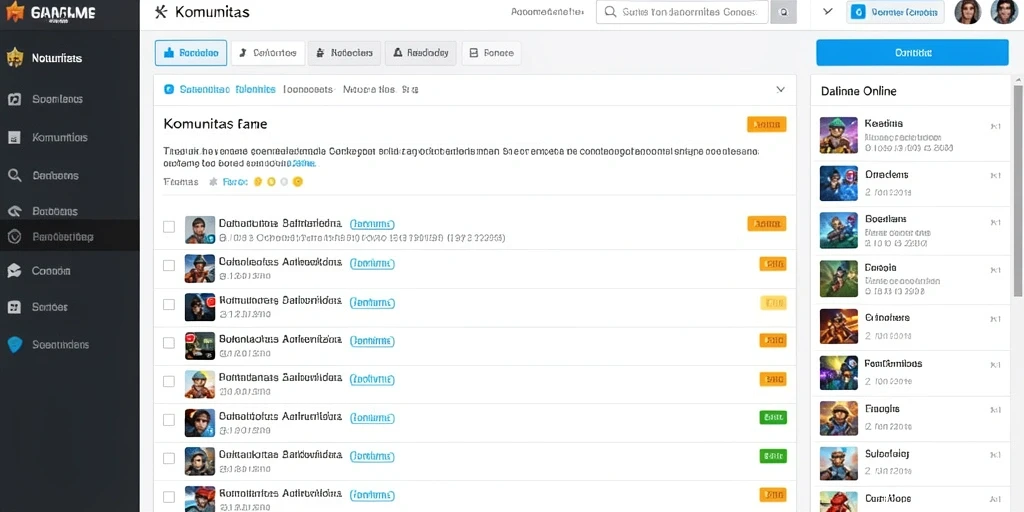Click the chat bubble icon in sidebar
This screenshot has height=512, width=1024.
(14, 271)
